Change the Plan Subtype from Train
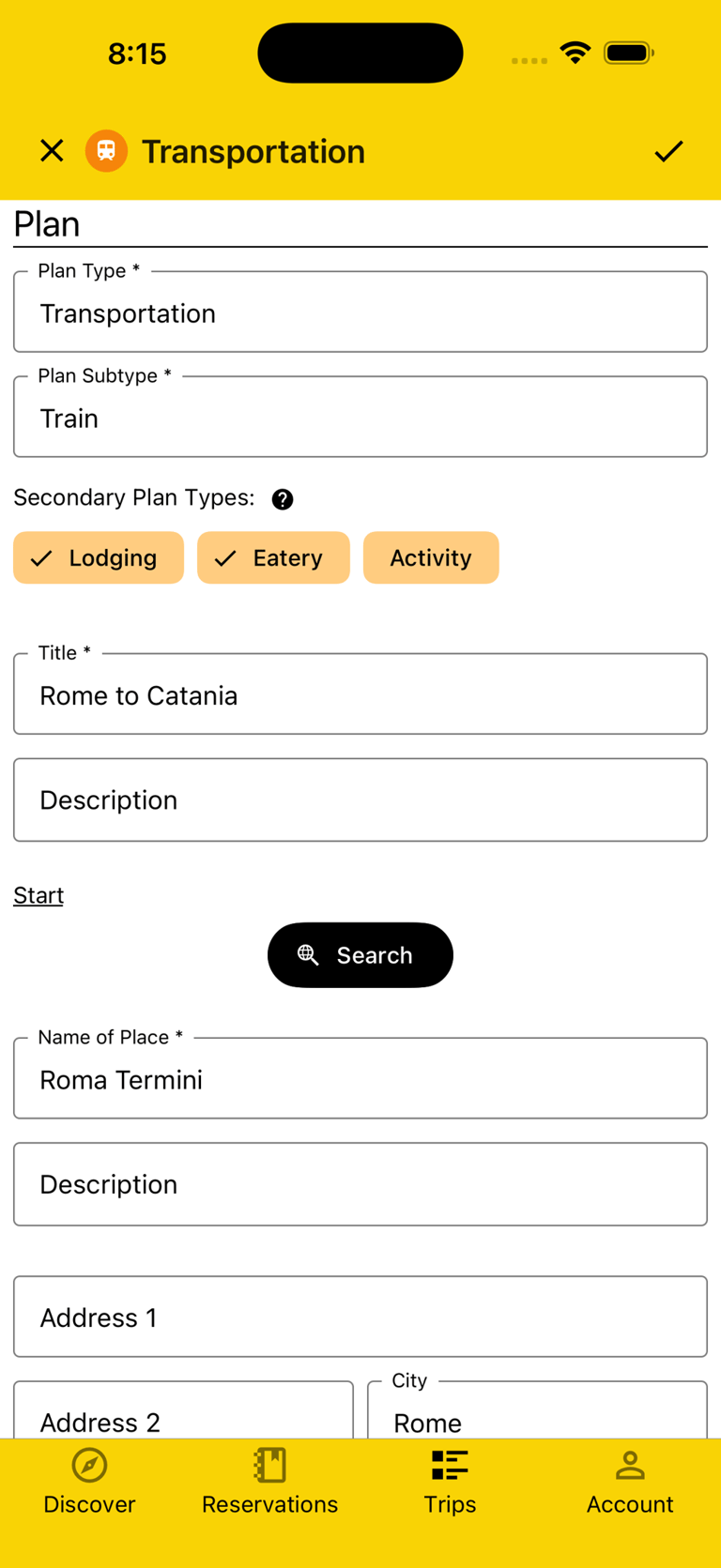The height and width of the screenshot is (1568, 721). click(x=360, y=417)
